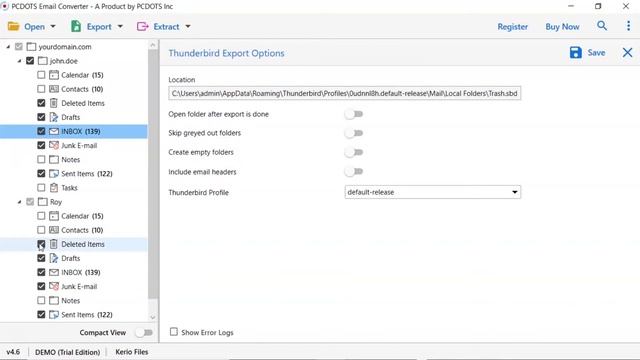This screenshot has width=640, height=360.
Task: Click the Save button label
Action: coord(596,53)
